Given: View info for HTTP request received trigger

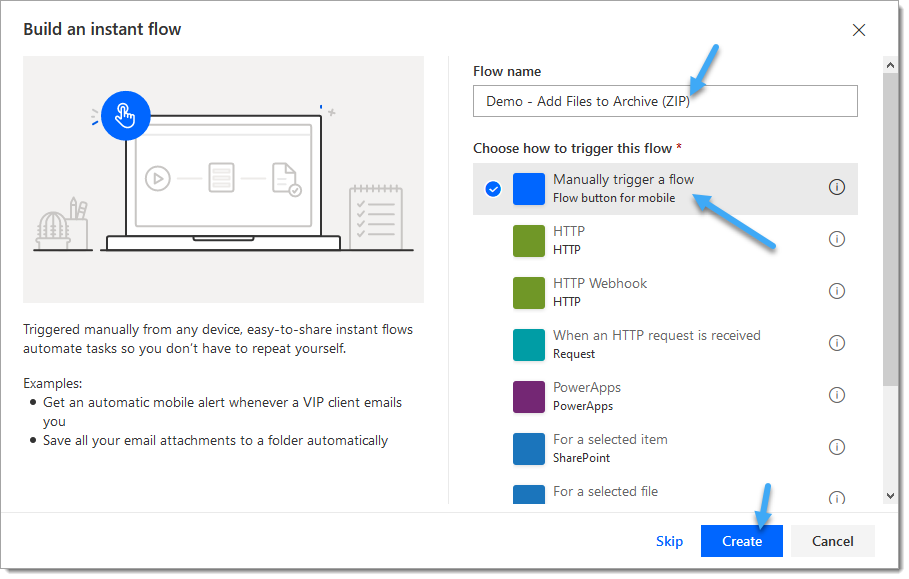Looking at the screenshot, I should [x=836, y=343].
